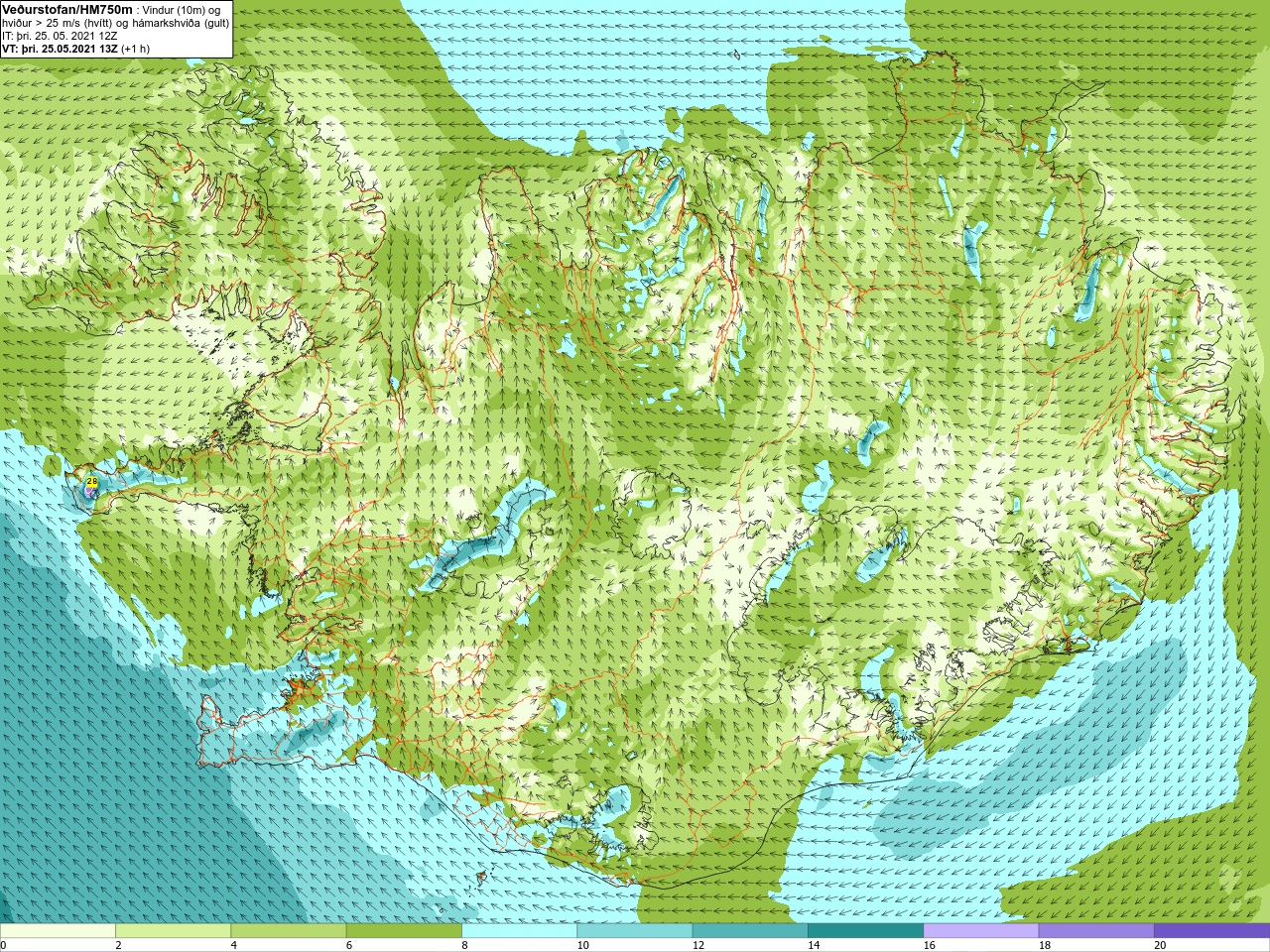Viewport: 1270px width, 952px height.
Task: Click the legend tick label "10"
Action: [x=582, y=945]
